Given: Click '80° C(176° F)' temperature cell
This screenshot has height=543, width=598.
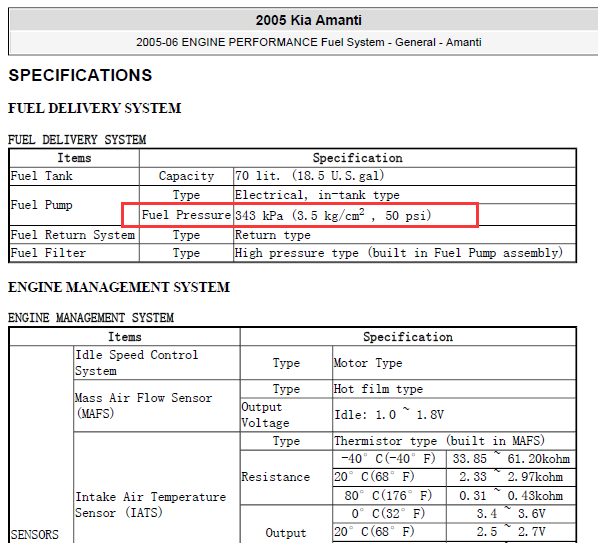Looking at the screenshot, I should click(388, 495).
